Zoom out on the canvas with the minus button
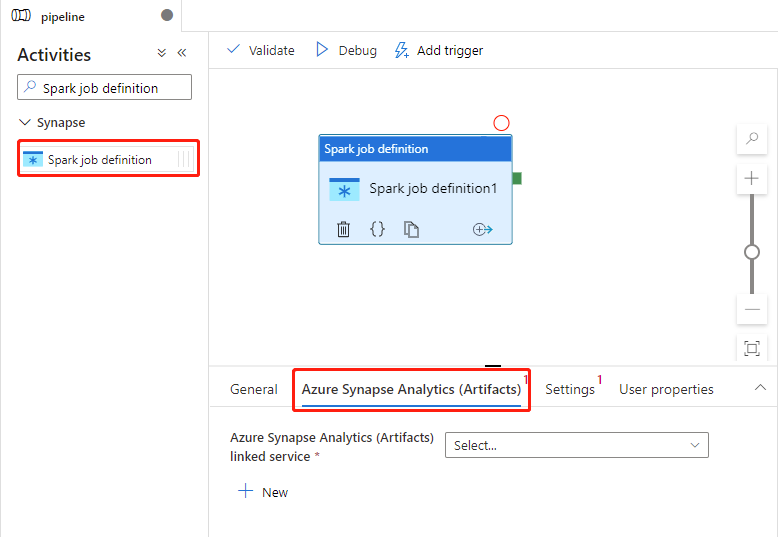Screen dimensions: 778x537 pyautogui.click(x=752, y=309)
